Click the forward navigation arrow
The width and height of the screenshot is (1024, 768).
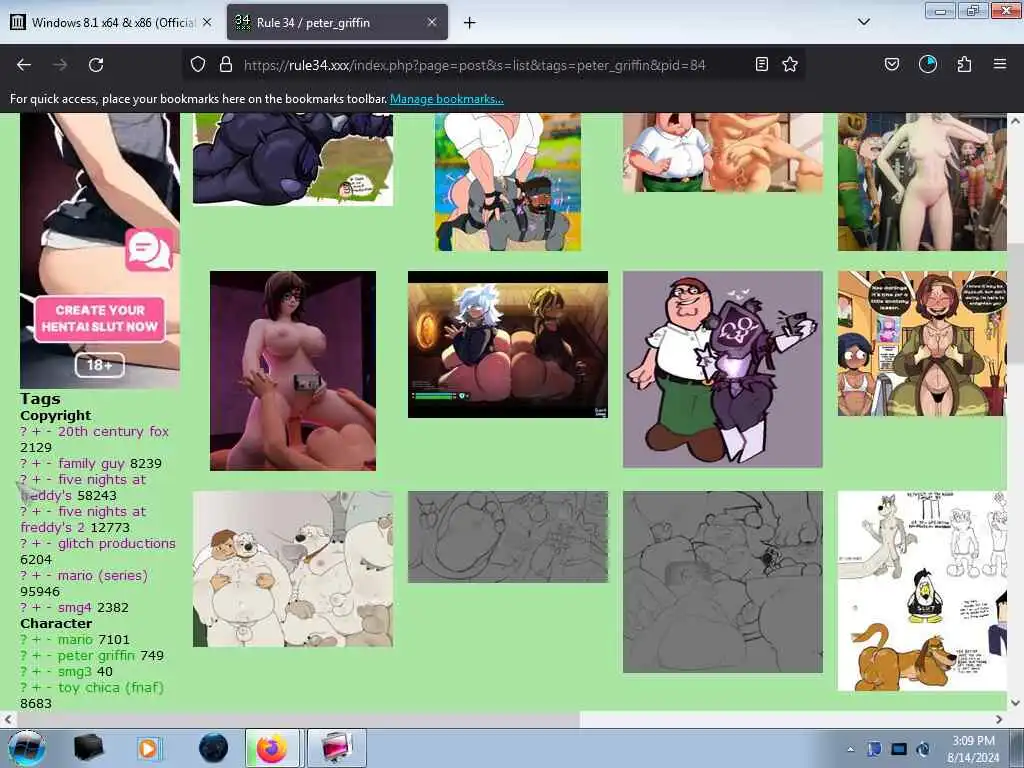60,65
